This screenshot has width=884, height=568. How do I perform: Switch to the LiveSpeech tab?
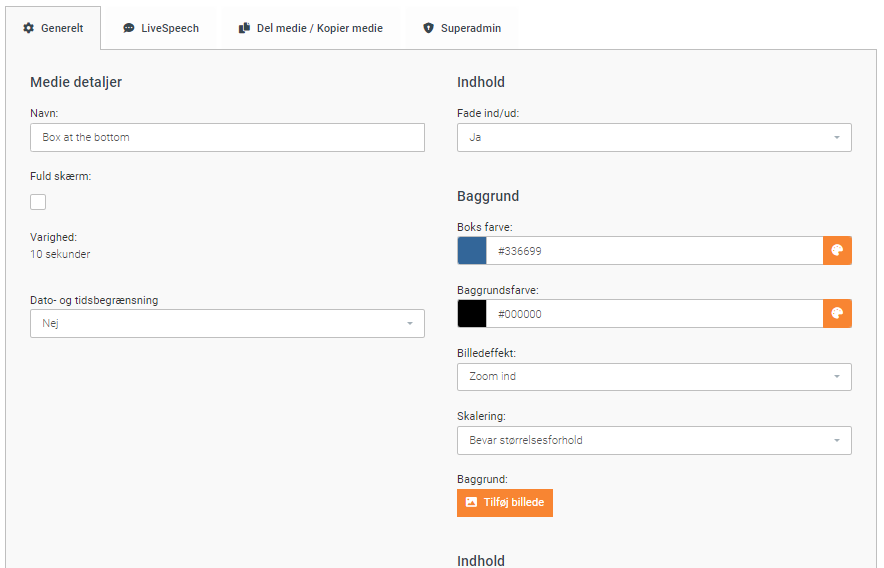[x=160, y=28]
